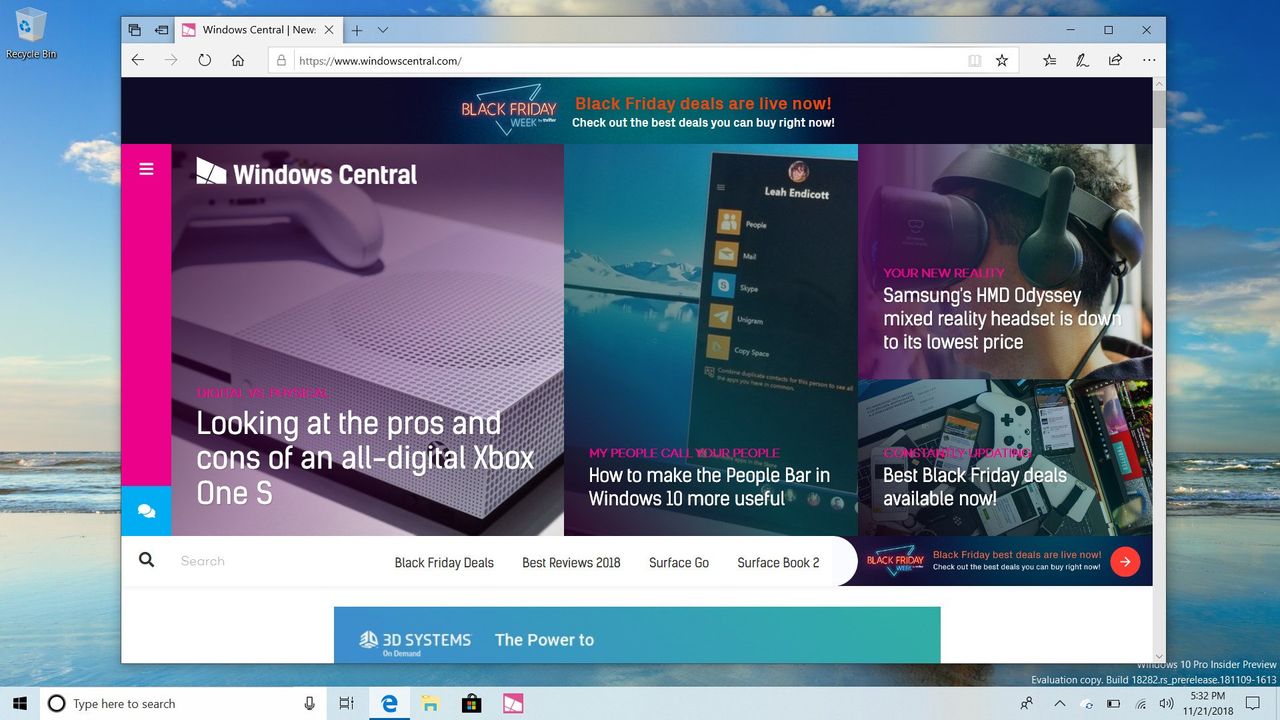The width and height of the screenshot is (1280, 720).
Task: Launch Microsoft Store from taskbar
Action: coord(471,704)
